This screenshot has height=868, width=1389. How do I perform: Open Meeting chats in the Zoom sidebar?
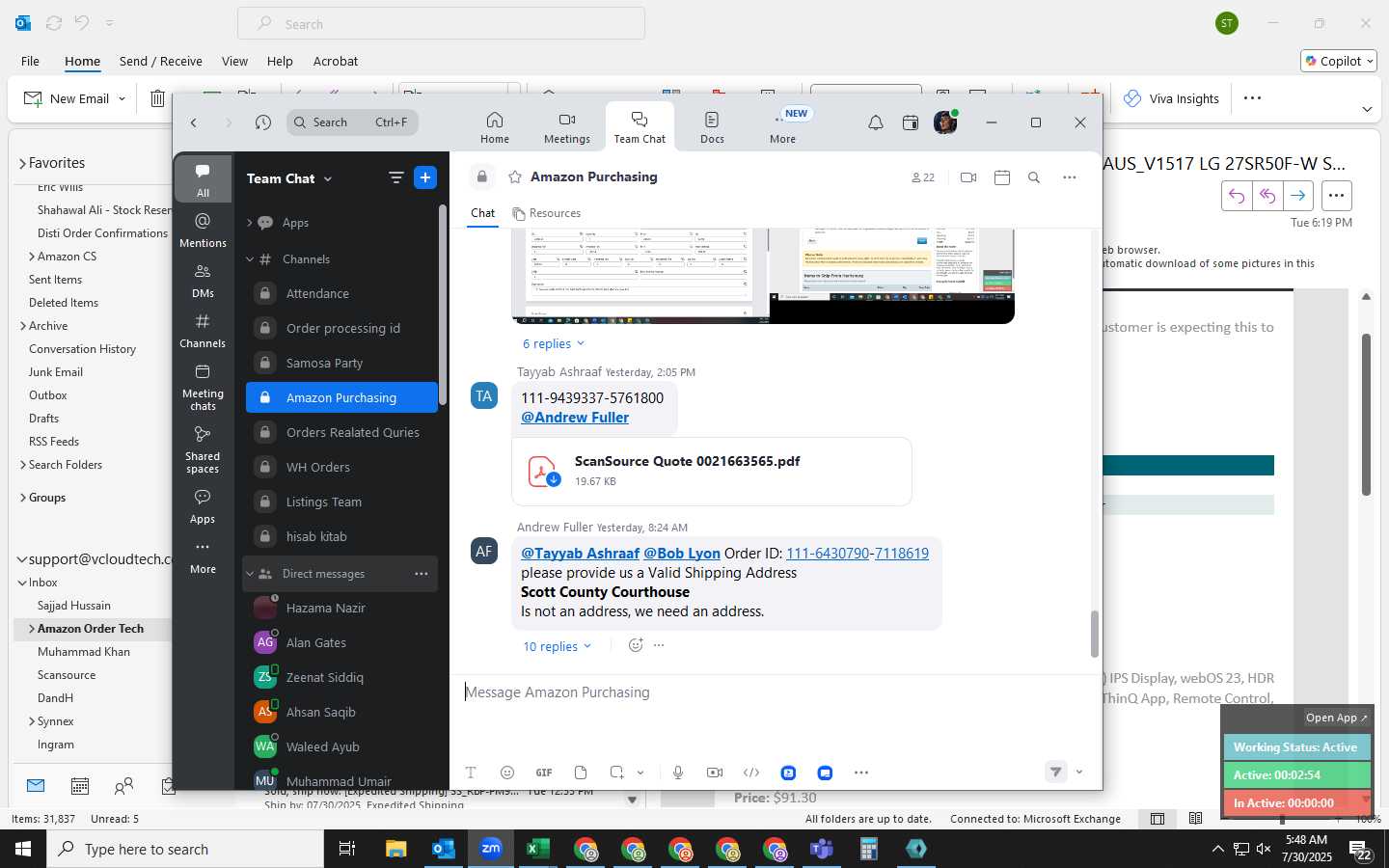click(203, 388)
